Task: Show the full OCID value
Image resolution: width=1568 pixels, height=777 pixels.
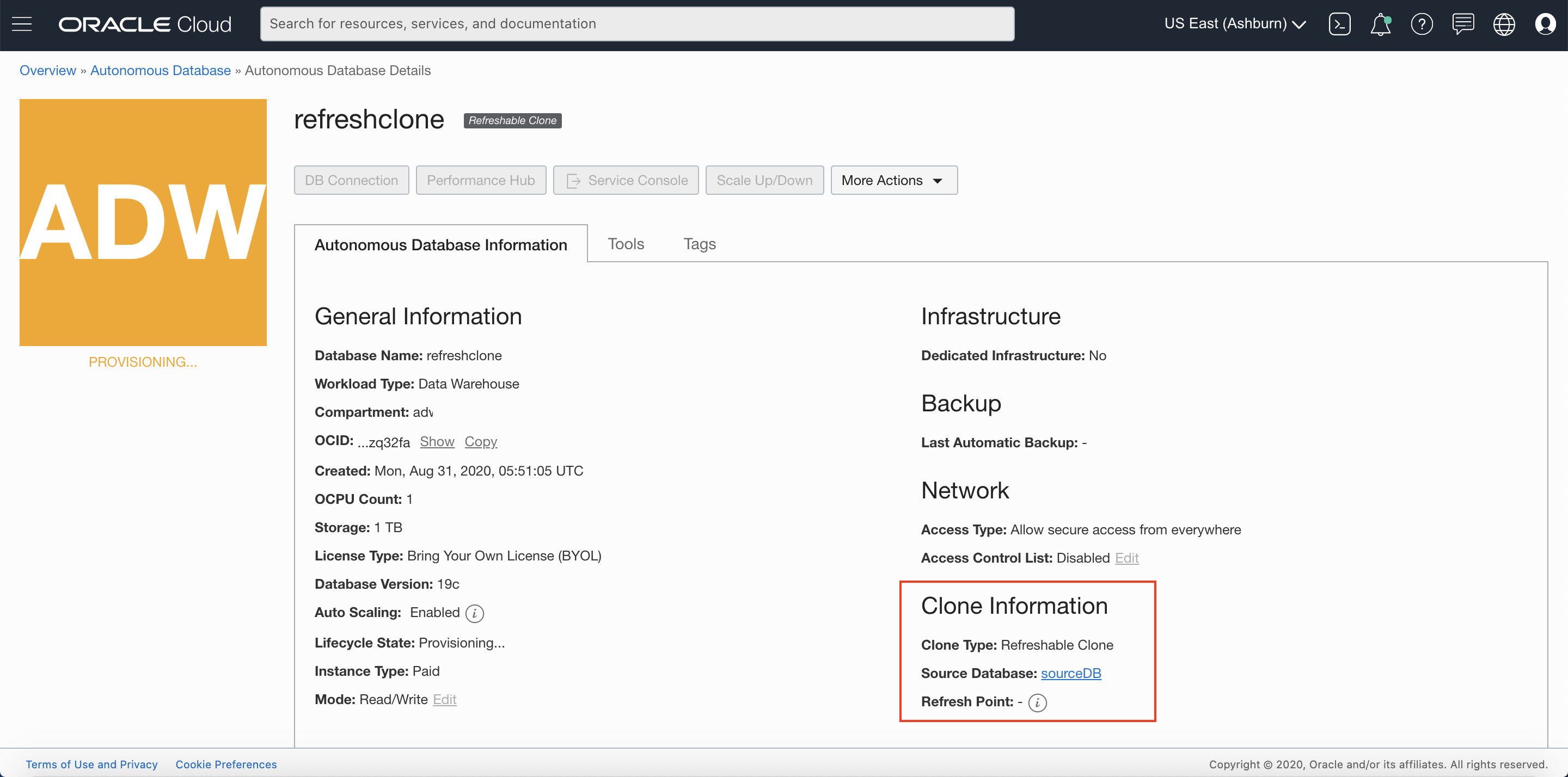Action: click(x=437, y=442)
